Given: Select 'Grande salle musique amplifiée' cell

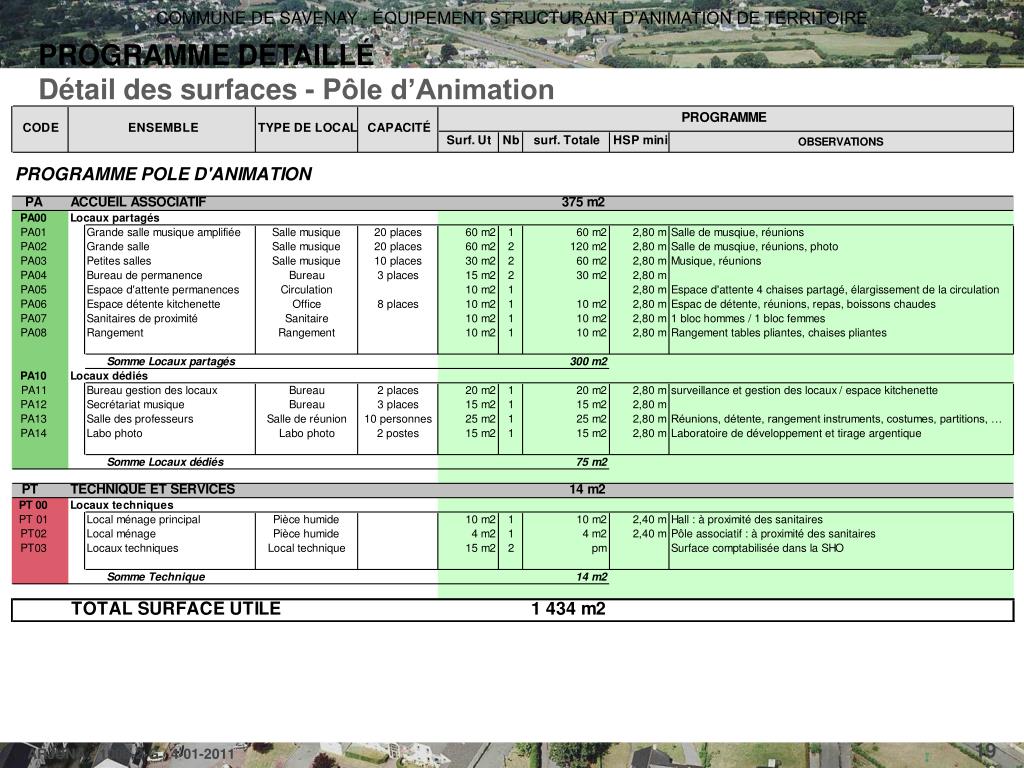Looking at the screenshot, I should click(x=163, y=232).
